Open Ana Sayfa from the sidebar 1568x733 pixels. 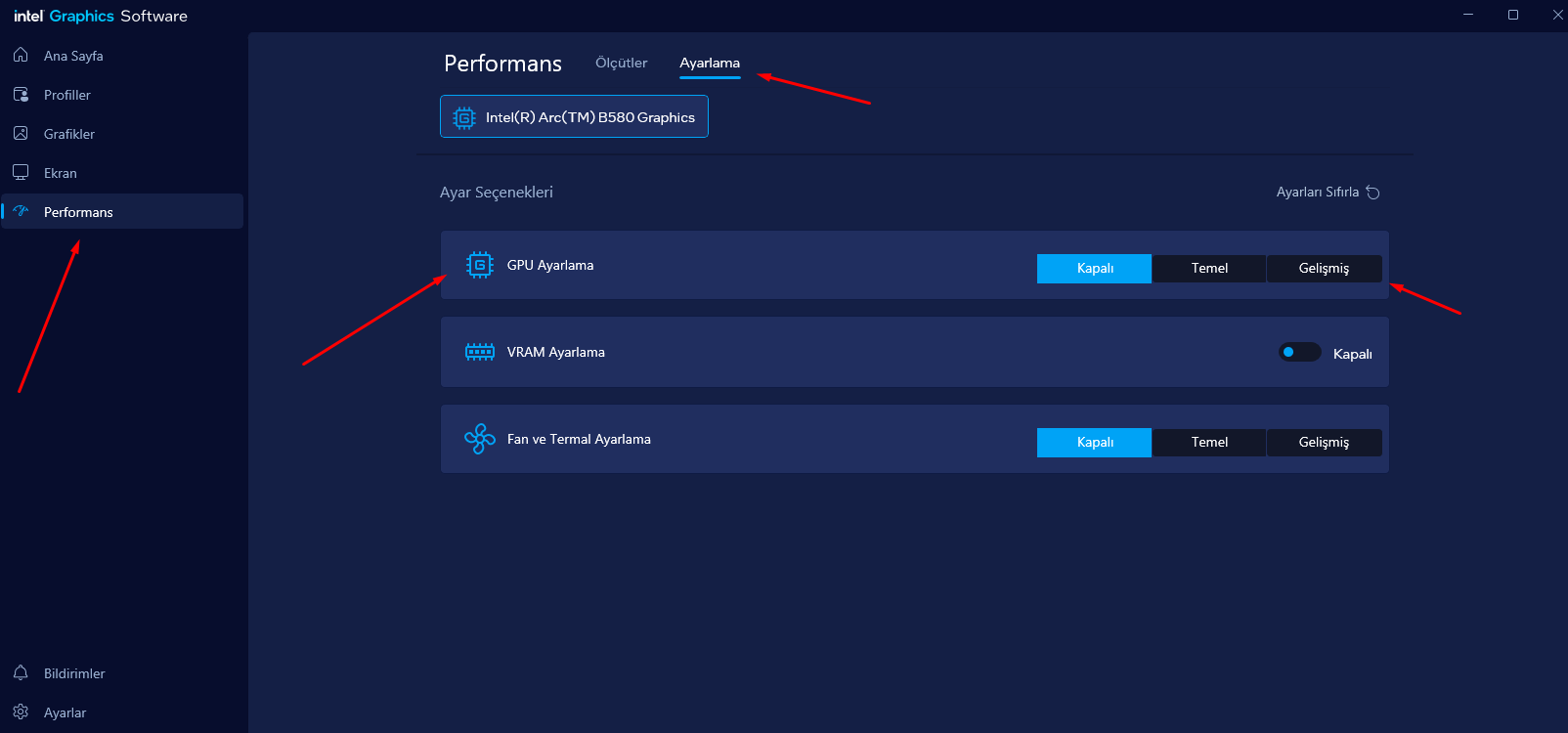click(x=122, y=56)
